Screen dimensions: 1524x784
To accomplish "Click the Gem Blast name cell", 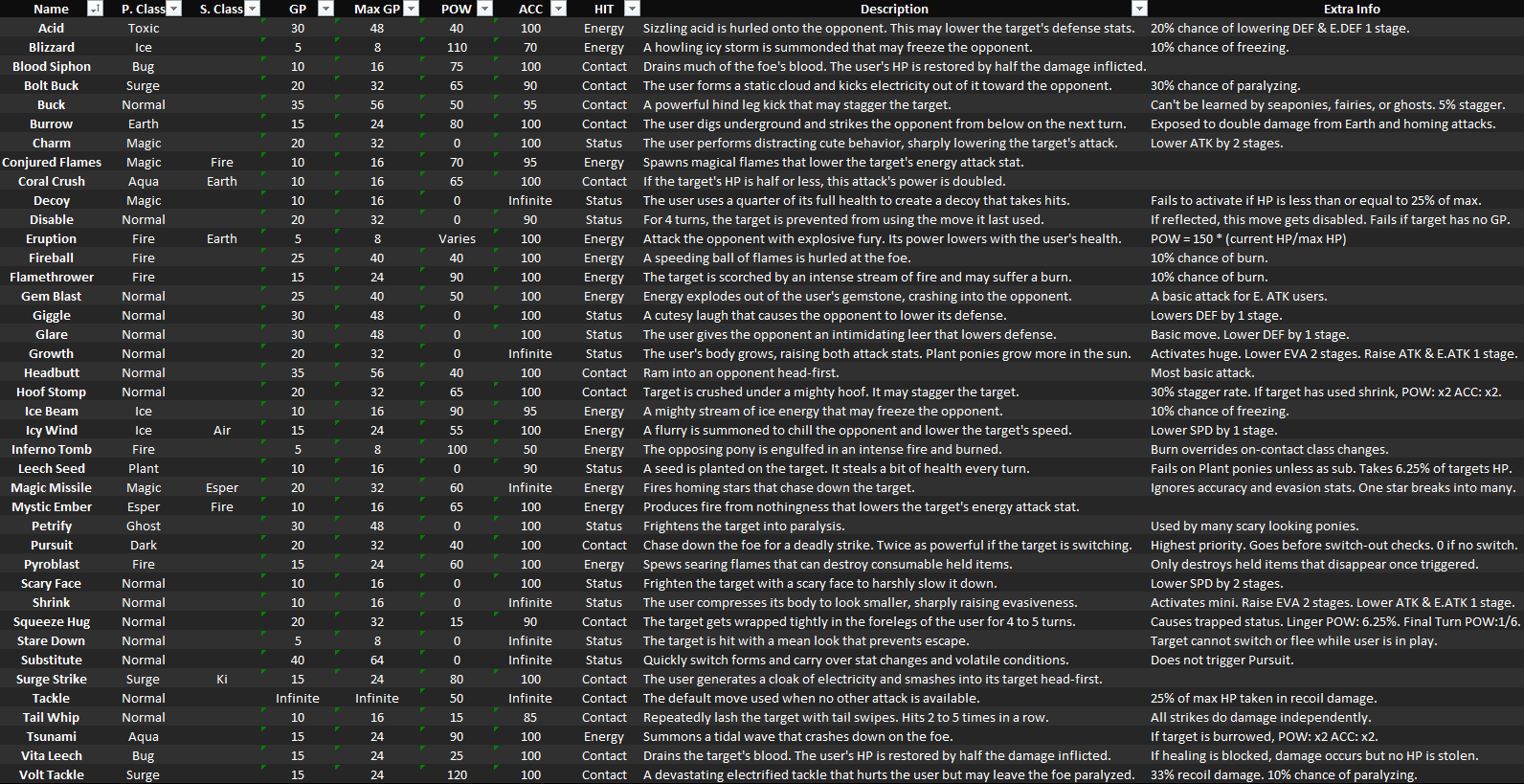I will point(52,296).
